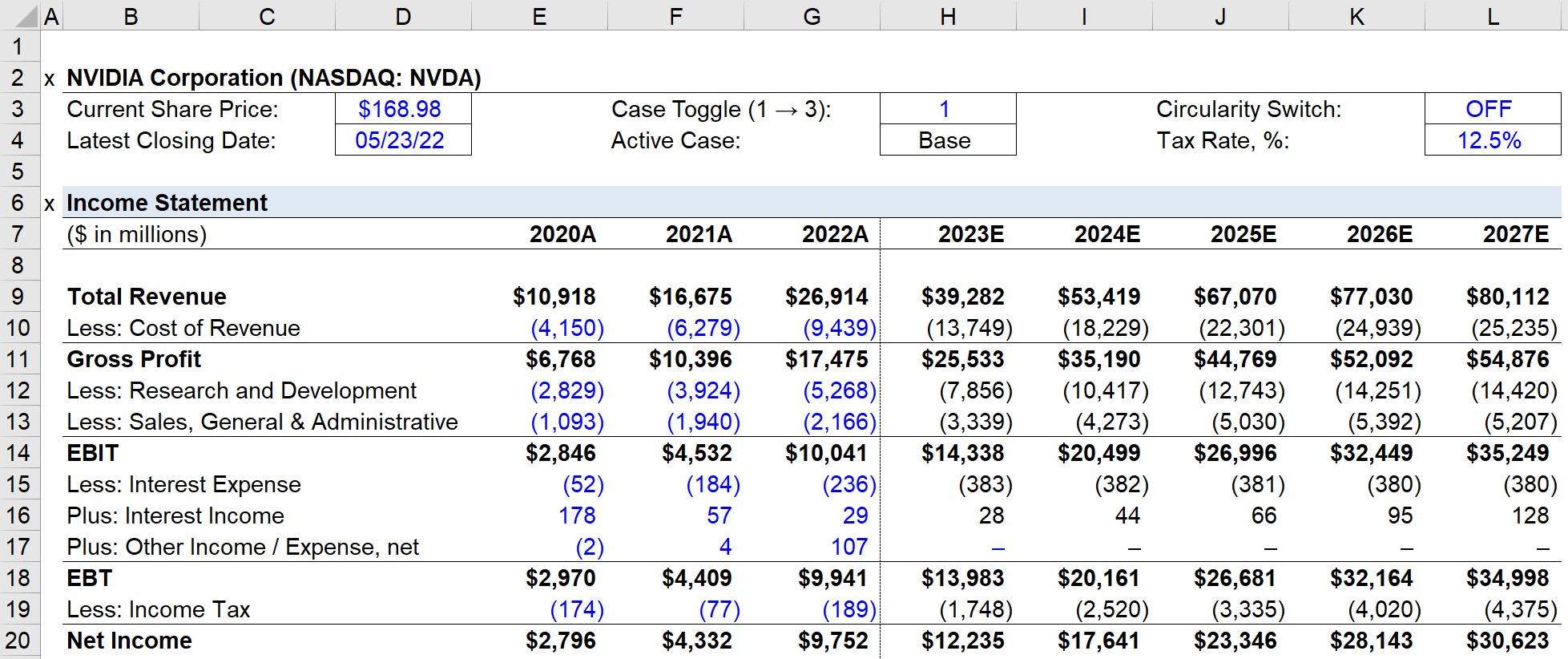Click 2026E EBT $32,164
Viewport: 1568px width, 659px height.
tap(1371, 578)
